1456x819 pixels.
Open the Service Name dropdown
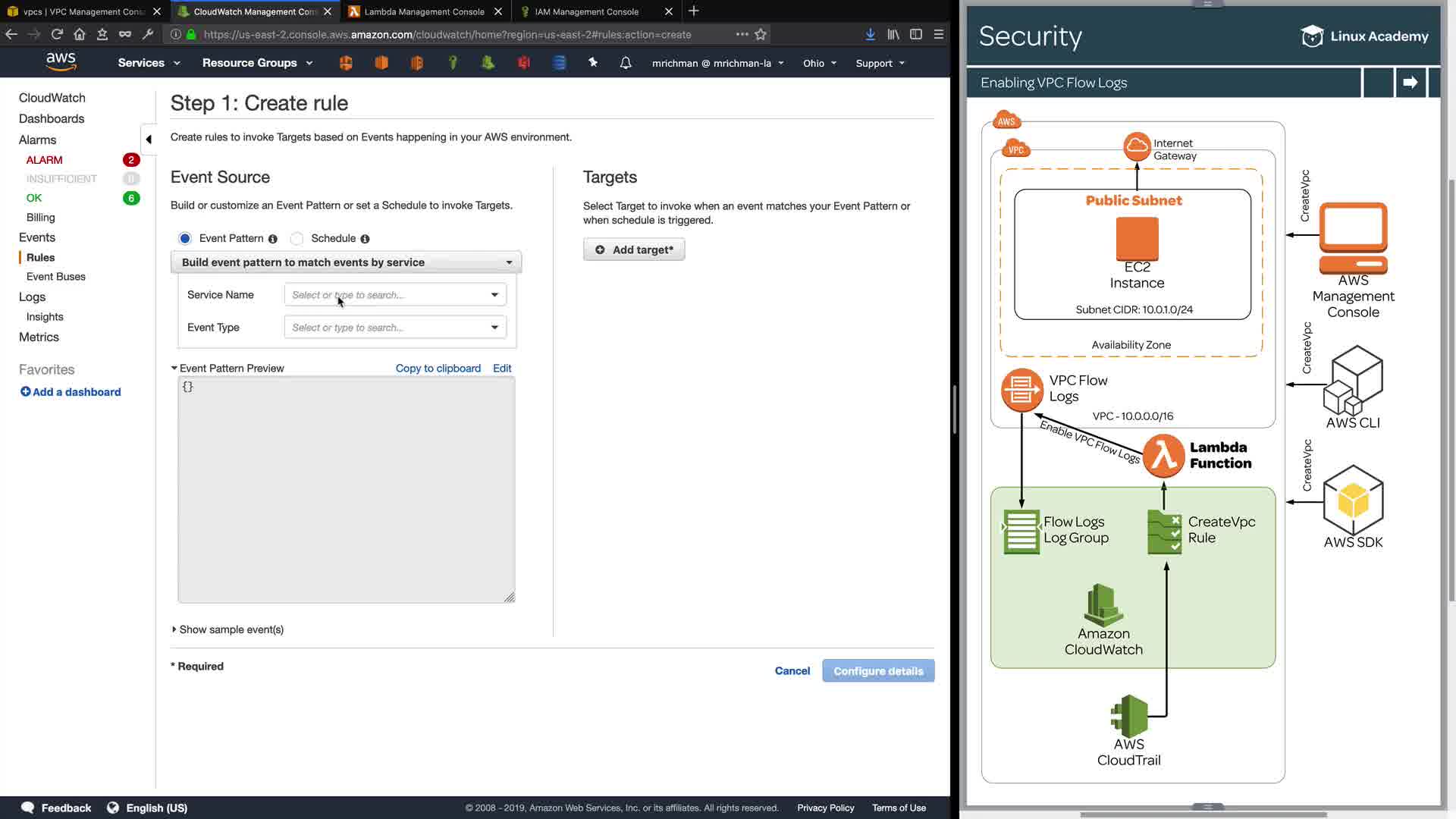[395, 295]
